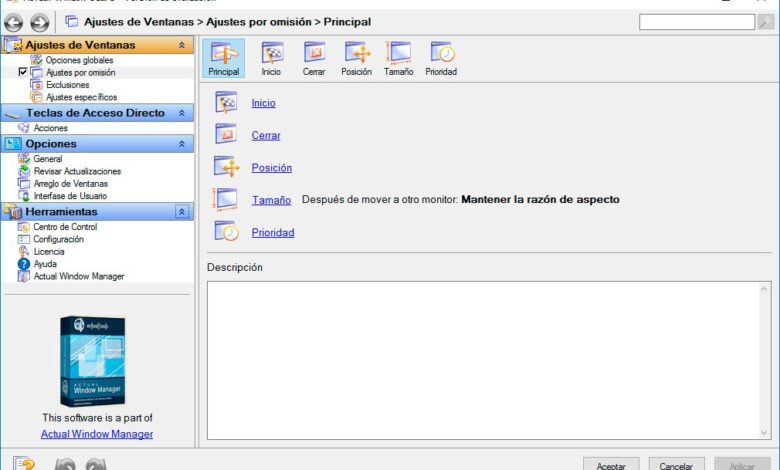
Task: Go back with the left arrow button
Action: tap(13, 22)
